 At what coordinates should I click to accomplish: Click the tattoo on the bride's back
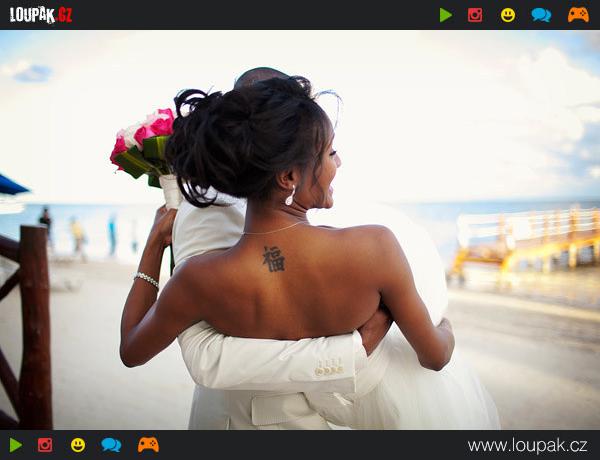click(x=274, y=259)
